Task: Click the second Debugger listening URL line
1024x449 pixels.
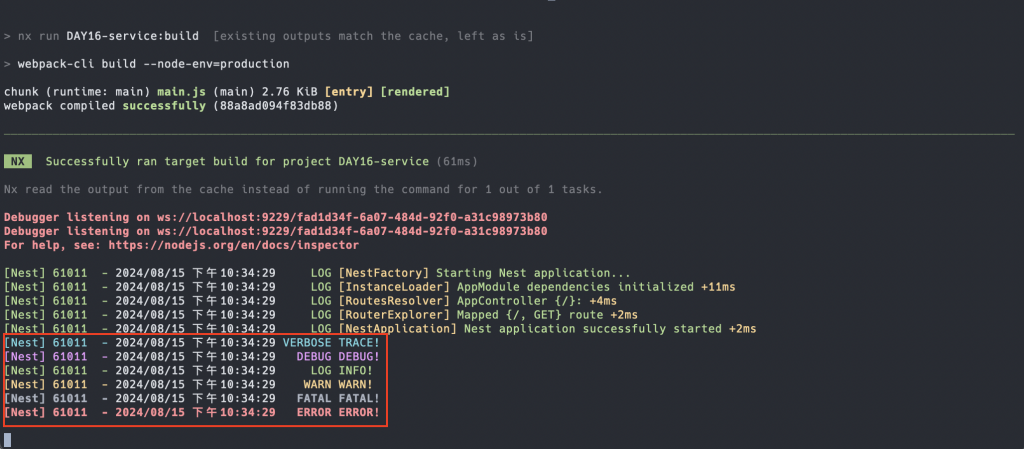Action: coord(276,231)
